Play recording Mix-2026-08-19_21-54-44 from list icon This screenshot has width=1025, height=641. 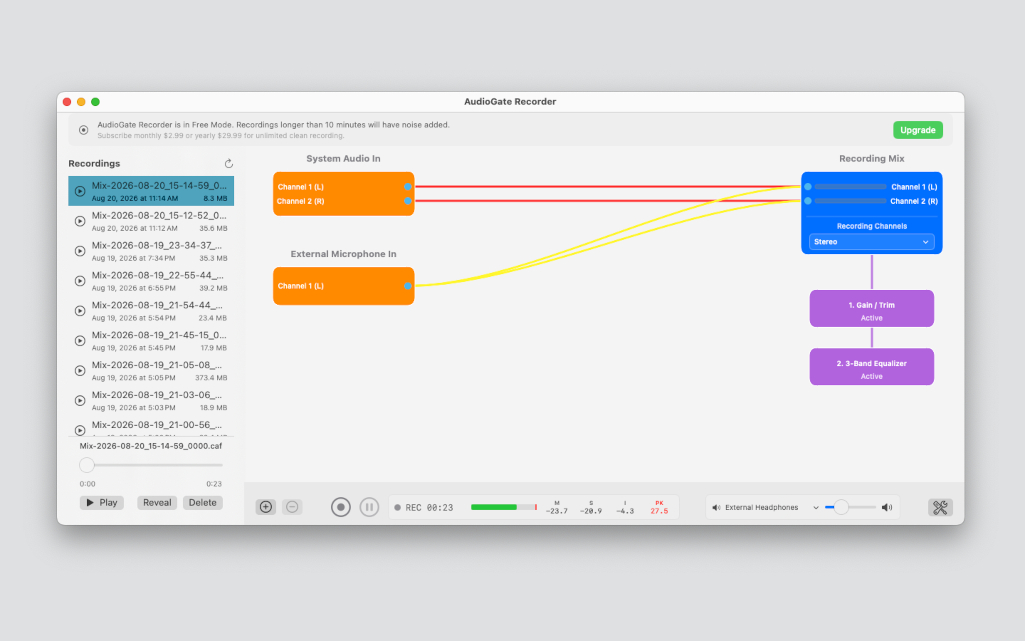click(x=80, y=311)
